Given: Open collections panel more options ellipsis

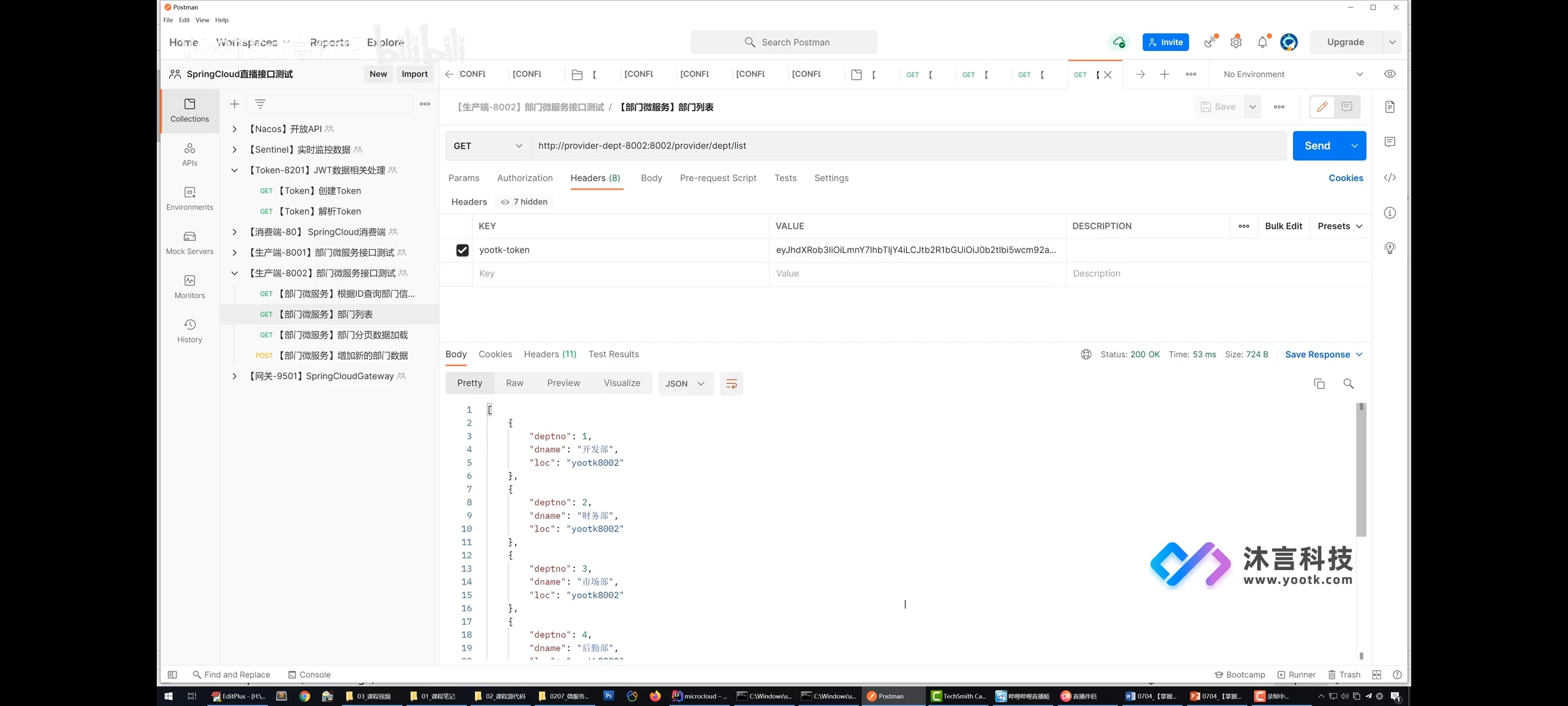Looking at the screenshot, I should coord(425,104).
